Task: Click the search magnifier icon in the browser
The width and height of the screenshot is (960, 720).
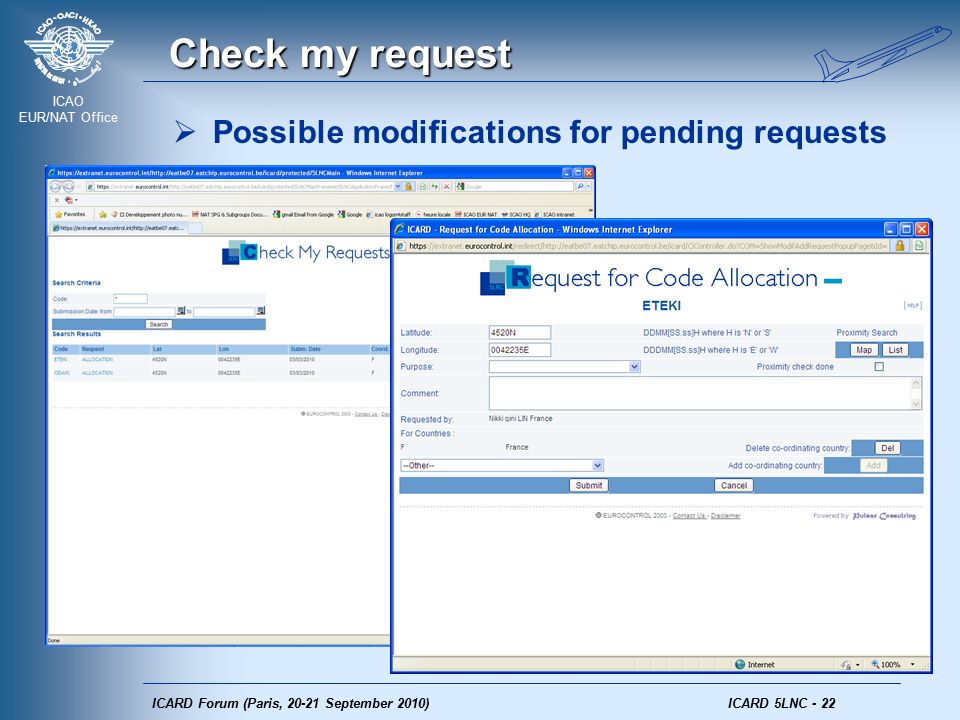Action: click(580, 186)
